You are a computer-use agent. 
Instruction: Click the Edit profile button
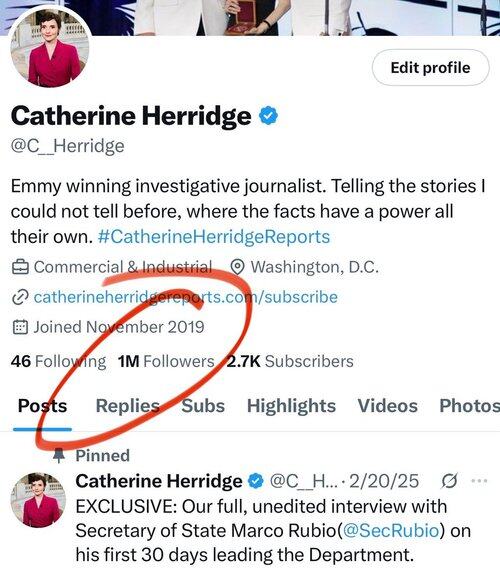pyautogui.click(x=431, y=68)
